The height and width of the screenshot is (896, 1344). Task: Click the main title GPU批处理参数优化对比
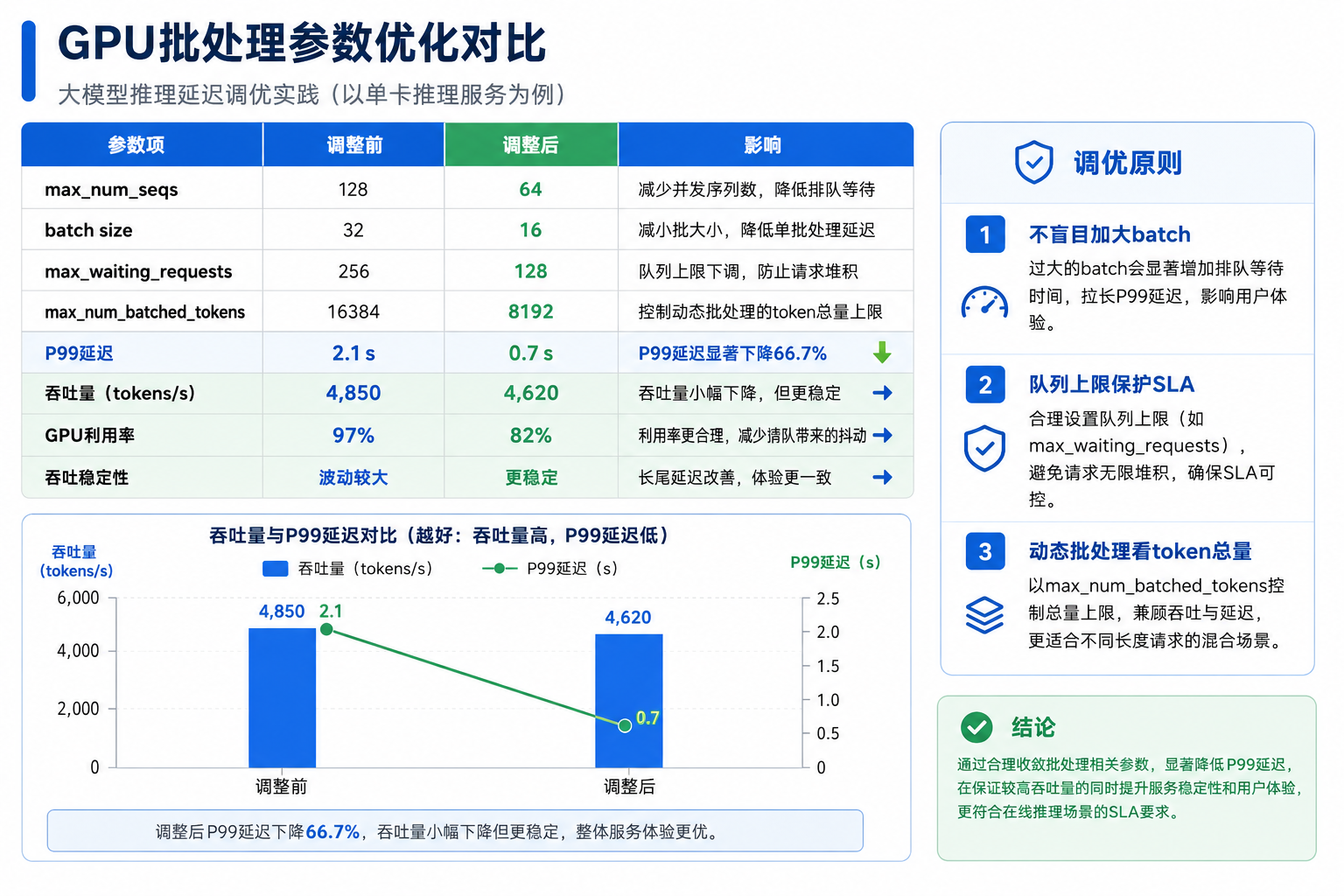pyautogui.click(x=303, y=43)
